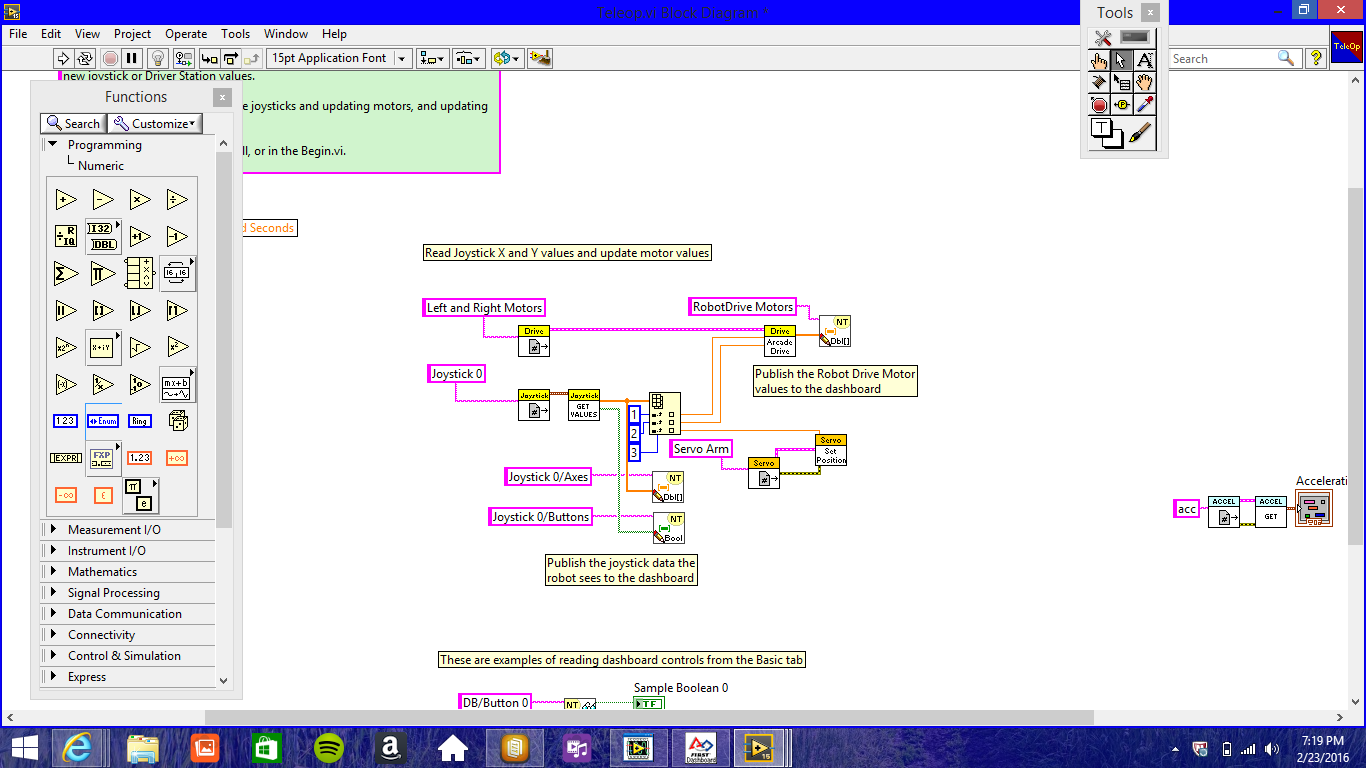The width and height of the screenshot is (1366, 768).
Task: Click the Step Over button
Action: tap(231, 58)
